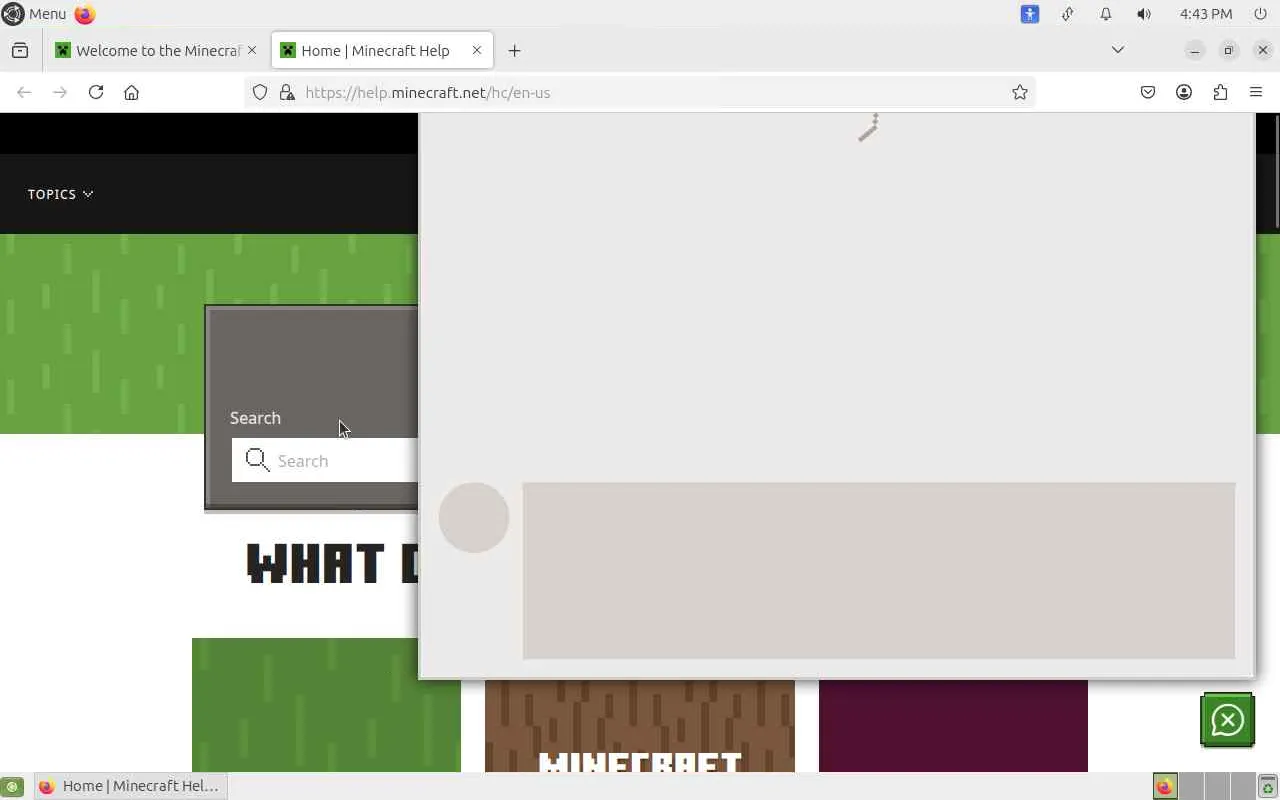This screenshot has width=1280, height=800.
Task: Open the network connections indicator
Action: click(x=1068, y=14)
